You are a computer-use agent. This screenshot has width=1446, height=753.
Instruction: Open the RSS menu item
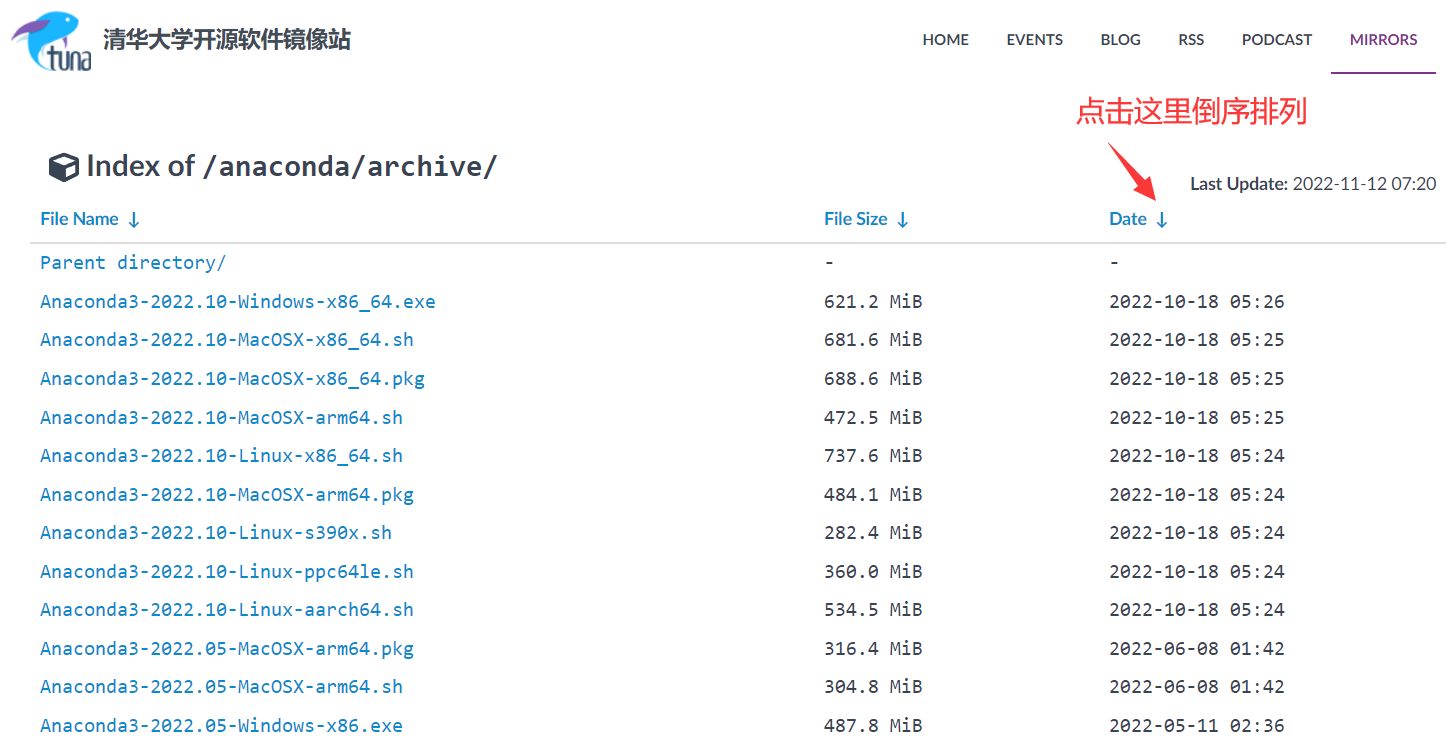point(1191,40)
